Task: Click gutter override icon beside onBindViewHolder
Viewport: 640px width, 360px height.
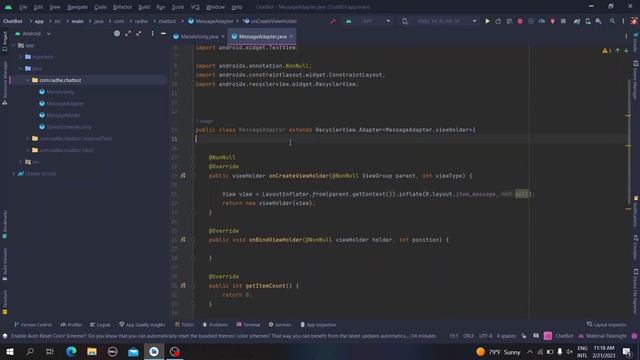Action: point(183,240)
